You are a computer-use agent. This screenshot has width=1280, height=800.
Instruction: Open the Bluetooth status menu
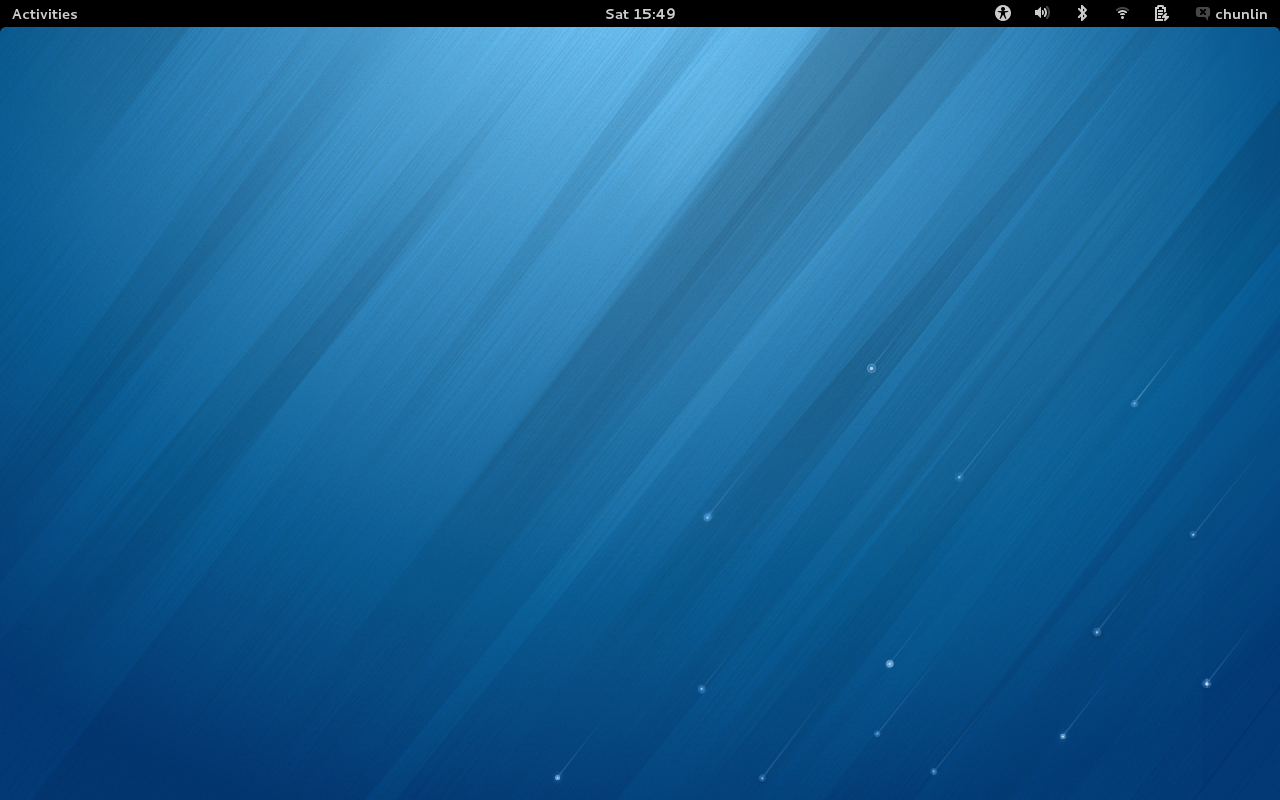tap(1082, 13)
